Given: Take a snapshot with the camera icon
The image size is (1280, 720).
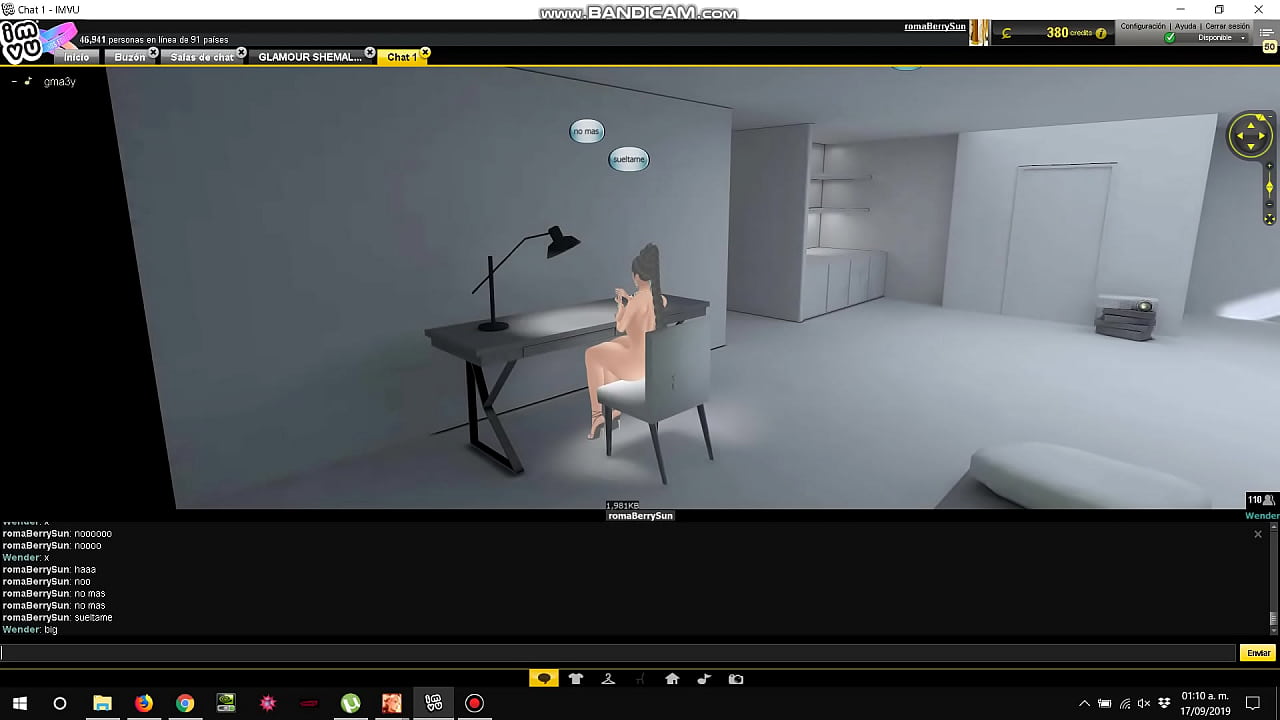Looking at the screenshot, I should click(x=736, y=679).
